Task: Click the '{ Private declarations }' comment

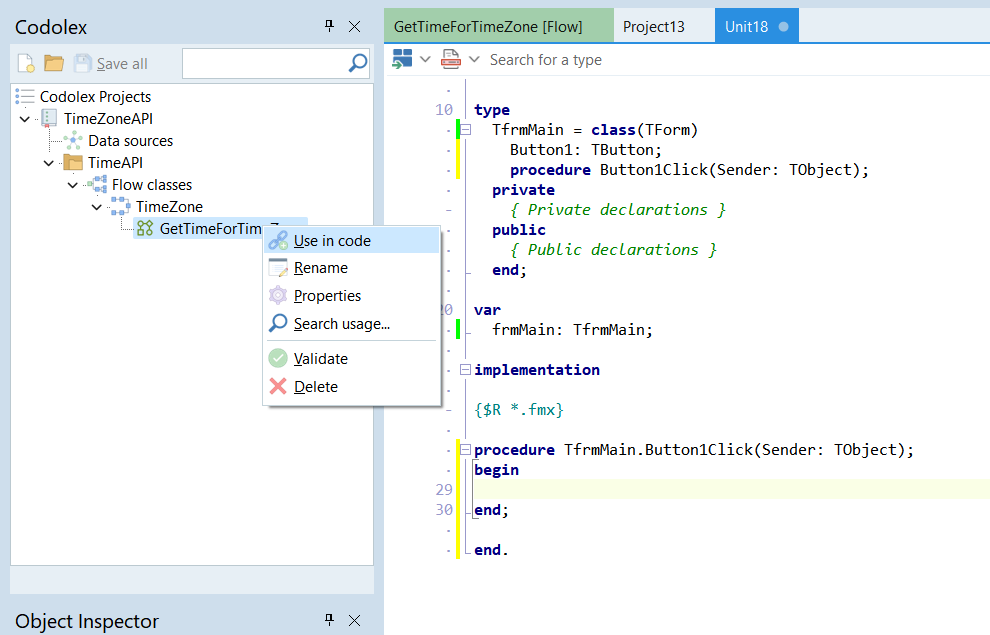Action: coord(617,210)
